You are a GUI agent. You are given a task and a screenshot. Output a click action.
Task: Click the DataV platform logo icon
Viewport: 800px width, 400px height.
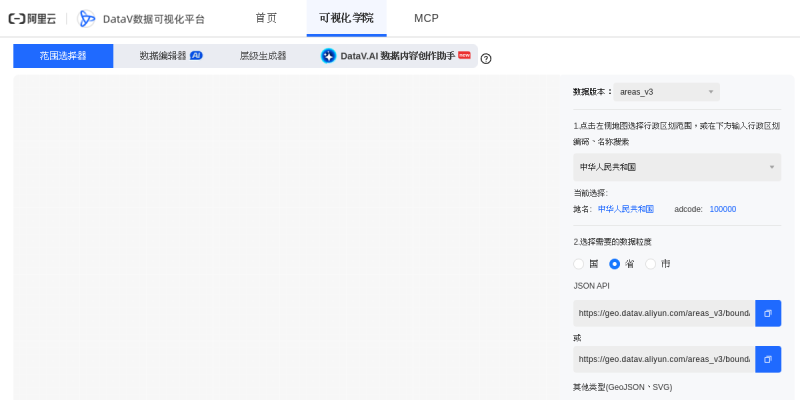(86, 19)
